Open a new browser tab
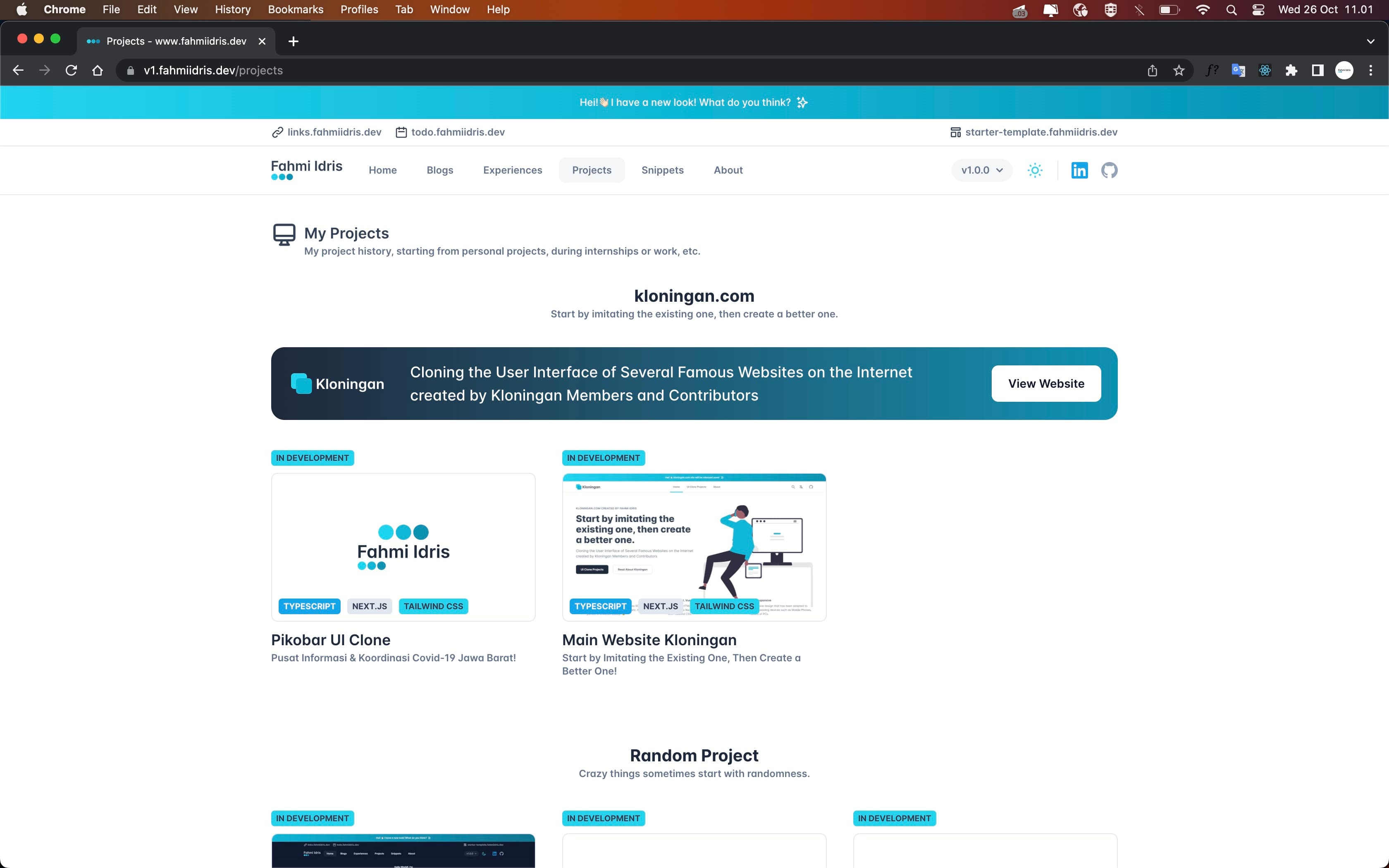Screen dimensions: 1389x868 [x=293, y=41]
